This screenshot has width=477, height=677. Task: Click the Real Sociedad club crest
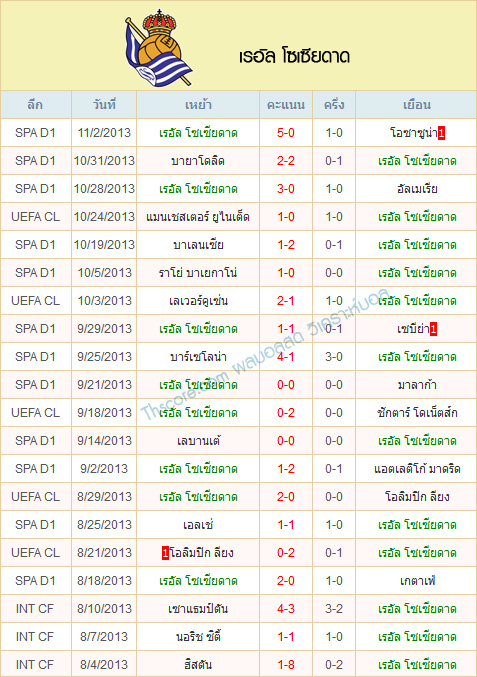(x=158, y=47)
